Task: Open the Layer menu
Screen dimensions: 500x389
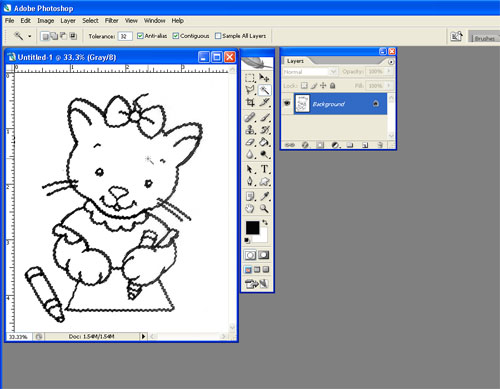Action: (68, 21)
